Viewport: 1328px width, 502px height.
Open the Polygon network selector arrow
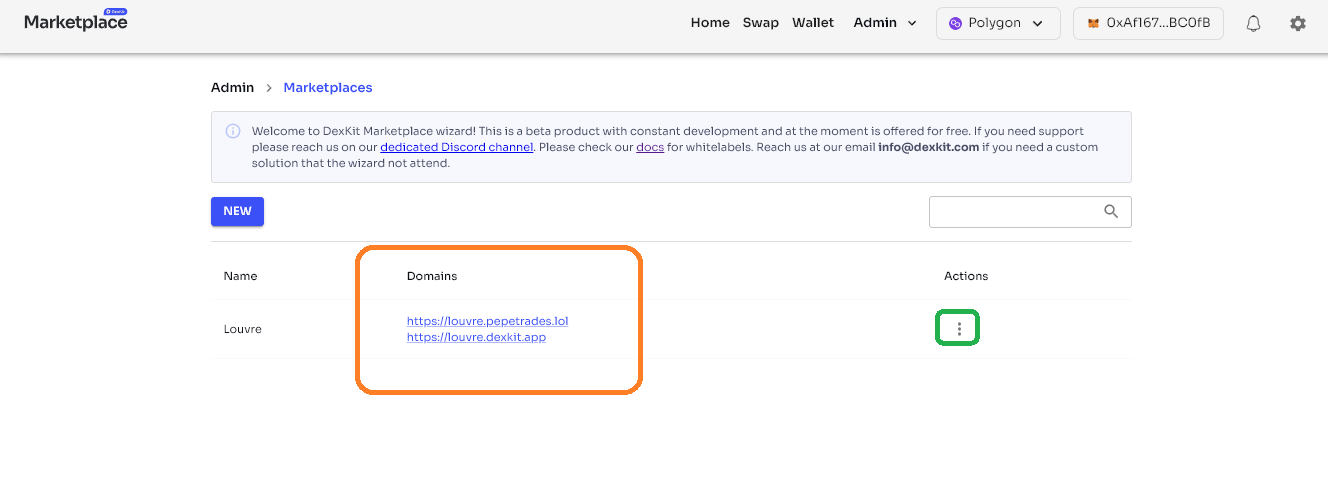1038,24
